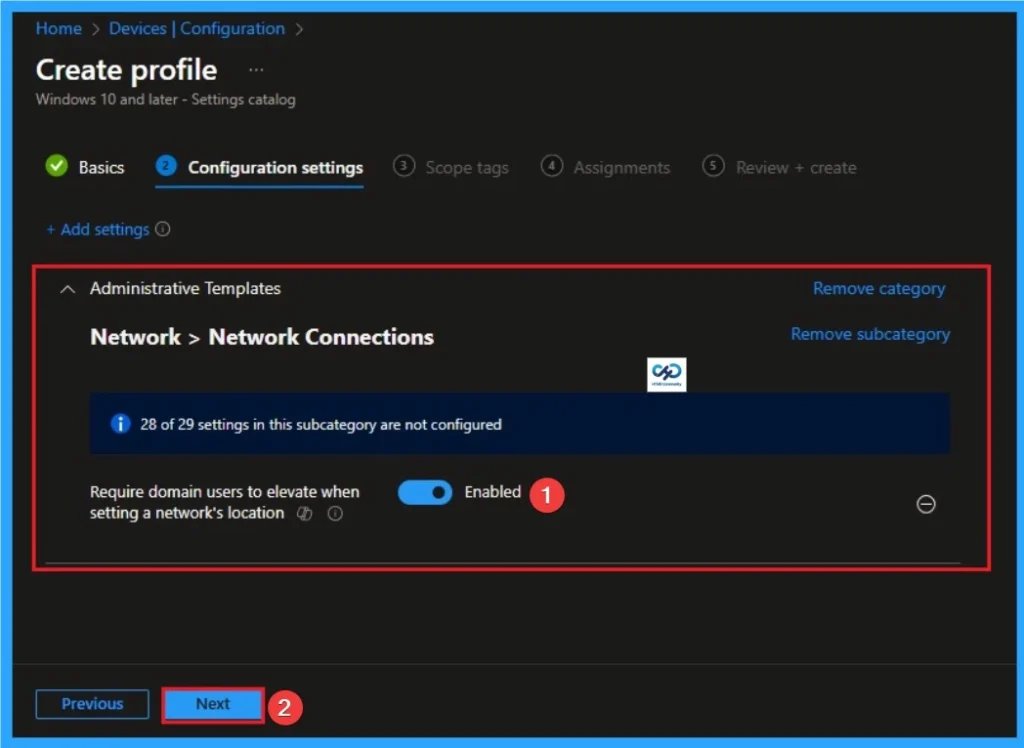Return to the Basics step
The image size is (1024, 748).
point(100,167)
